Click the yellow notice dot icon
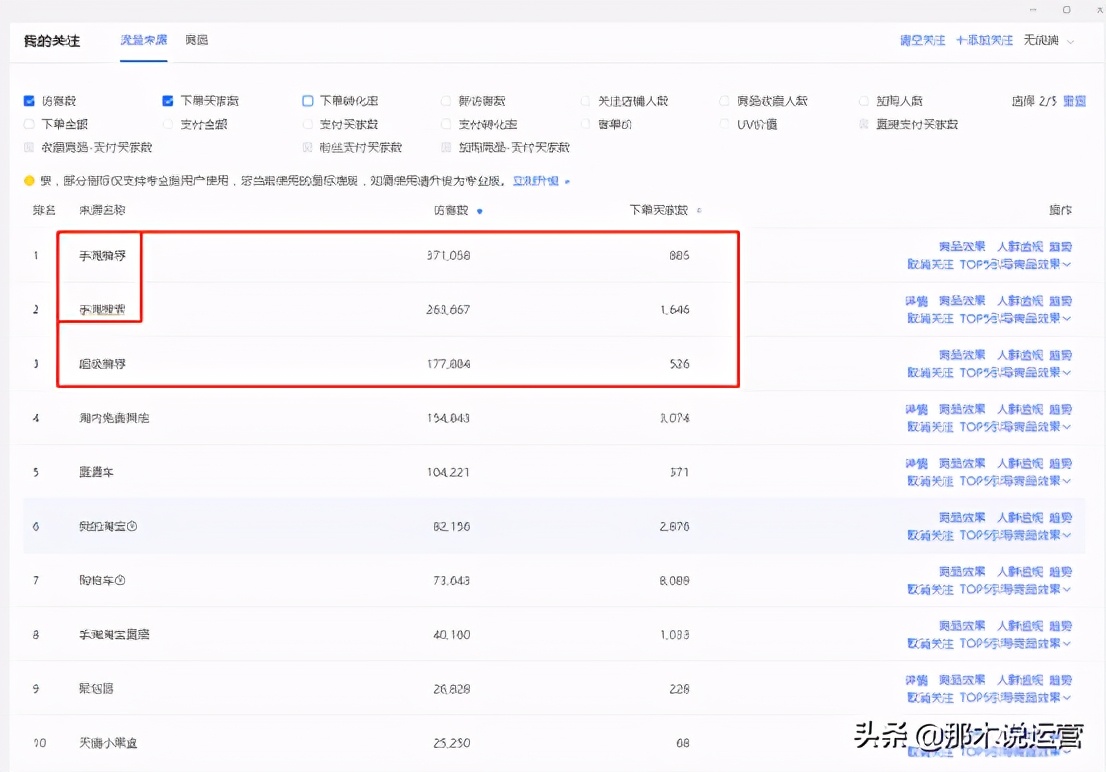The image size is (1106, 772). [x=29, y=181]
